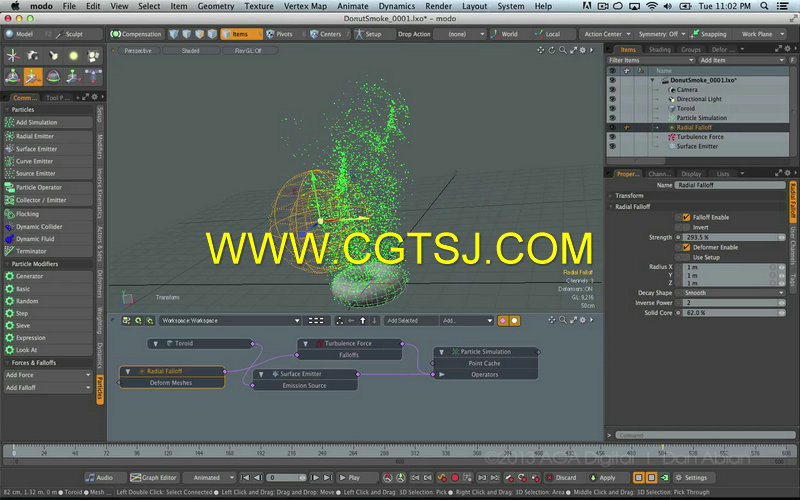Click the current frame number field
This screenshot has height=500, width=800.
coord(287,478)
